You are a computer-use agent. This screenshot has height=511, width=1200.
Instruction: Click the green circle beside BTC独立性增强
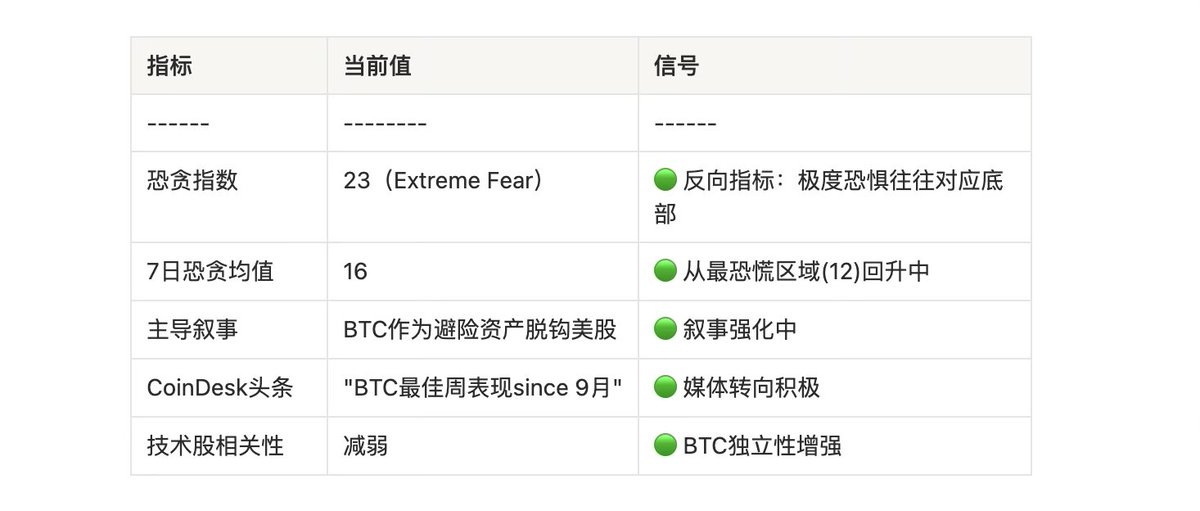tap(665, 445)
